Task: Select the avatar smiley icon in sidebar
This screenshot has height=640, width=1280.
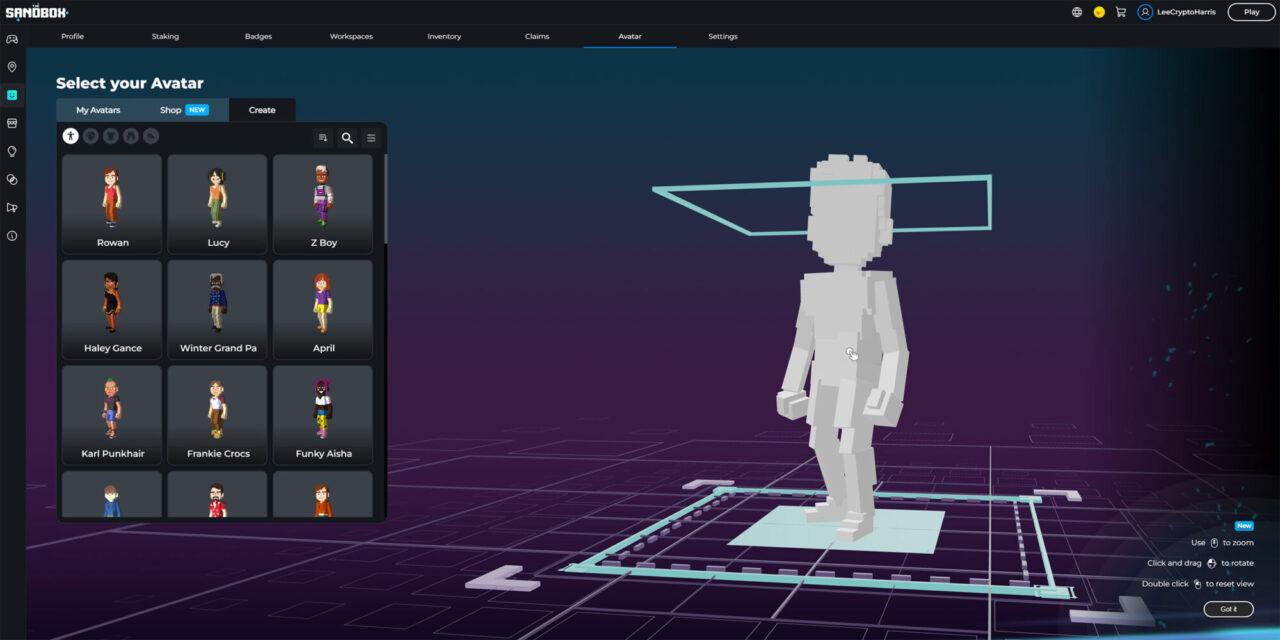Action: tap(12, 95)
